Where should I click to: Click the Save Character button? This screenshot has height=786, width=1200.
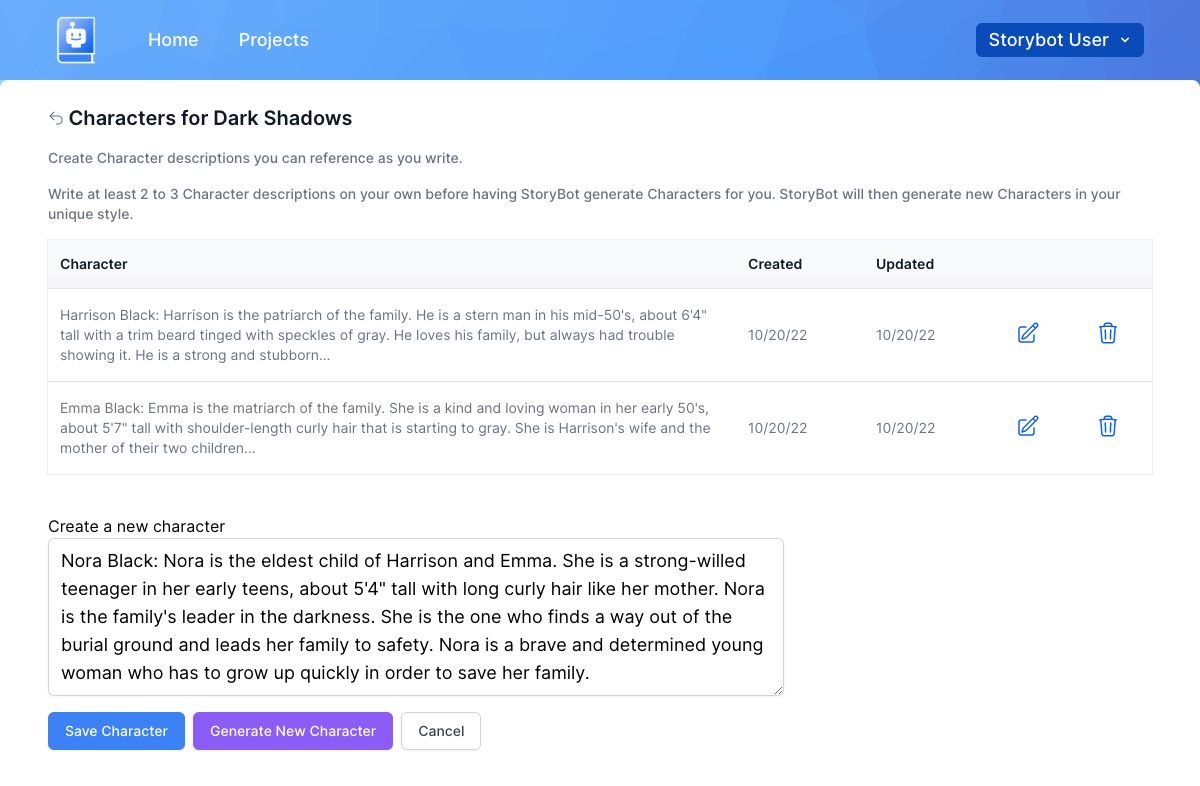(116, 731)
